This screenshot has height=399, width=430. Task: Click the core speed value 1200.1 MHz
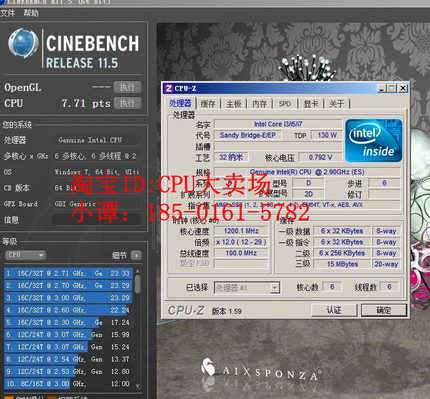point(241,231)
